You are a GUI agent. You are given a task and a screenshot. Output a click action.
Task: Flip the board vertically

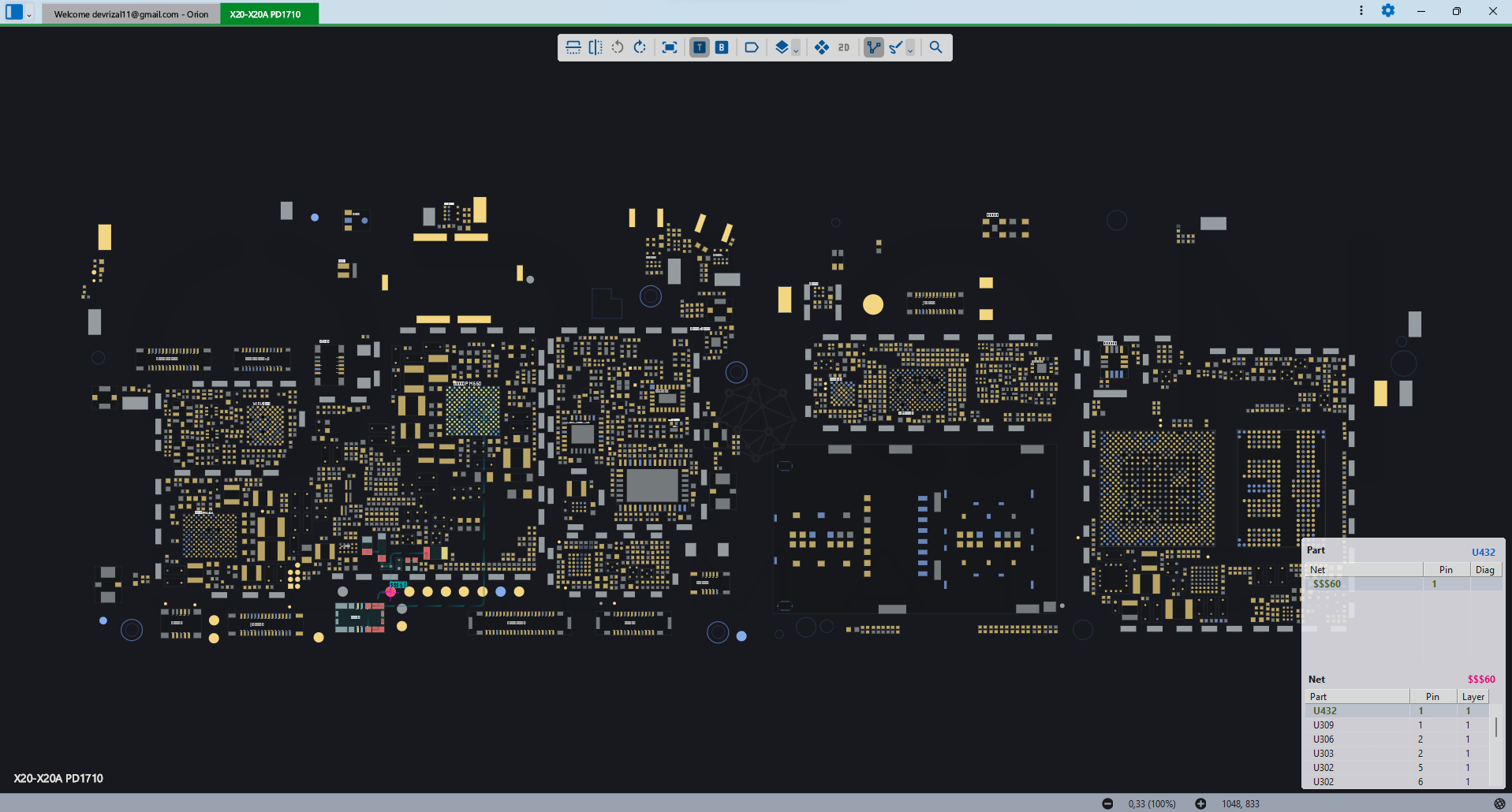pyautogui.click(x=573, y=47)
